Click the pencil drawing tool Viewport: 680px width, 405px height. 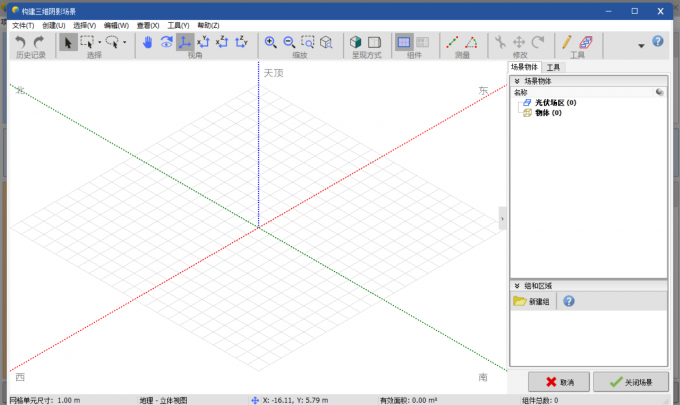pos(567,42)
